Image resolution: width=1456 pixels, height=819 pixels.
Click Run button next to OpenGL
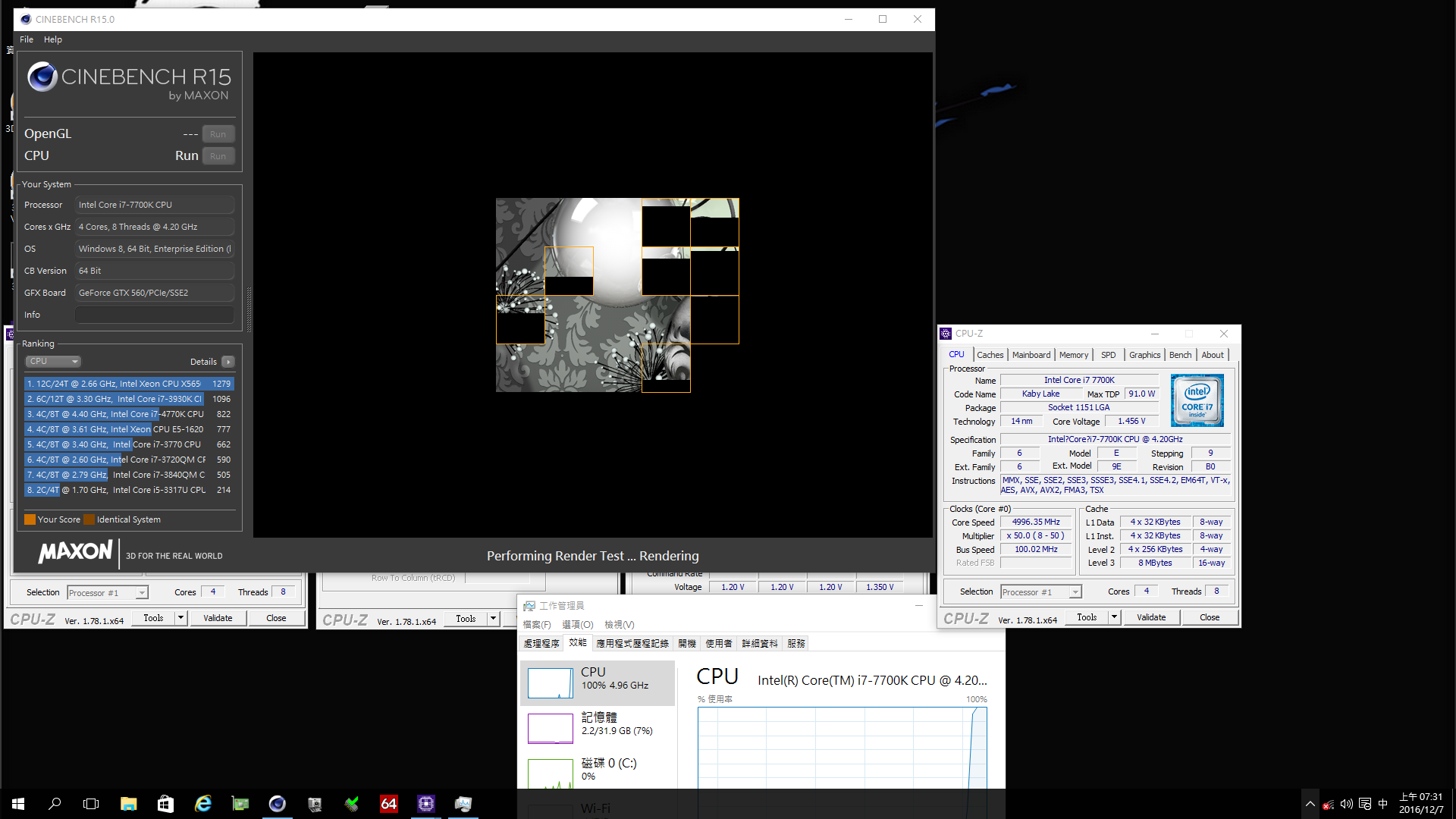tap(218, 134)
